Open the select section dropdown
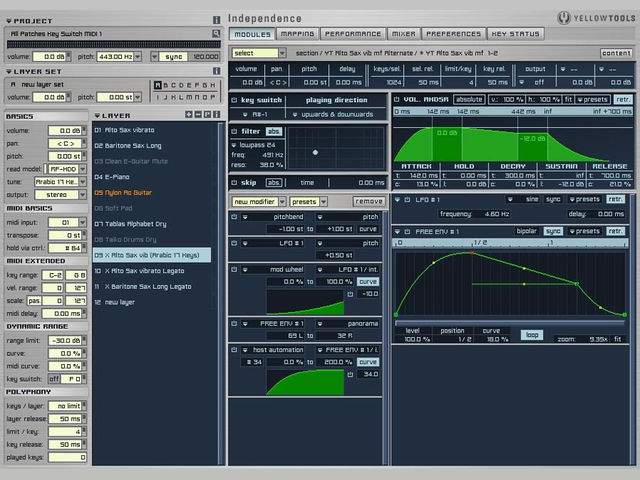This screenshot has height=480, width=640. click(x=259, y=53)
